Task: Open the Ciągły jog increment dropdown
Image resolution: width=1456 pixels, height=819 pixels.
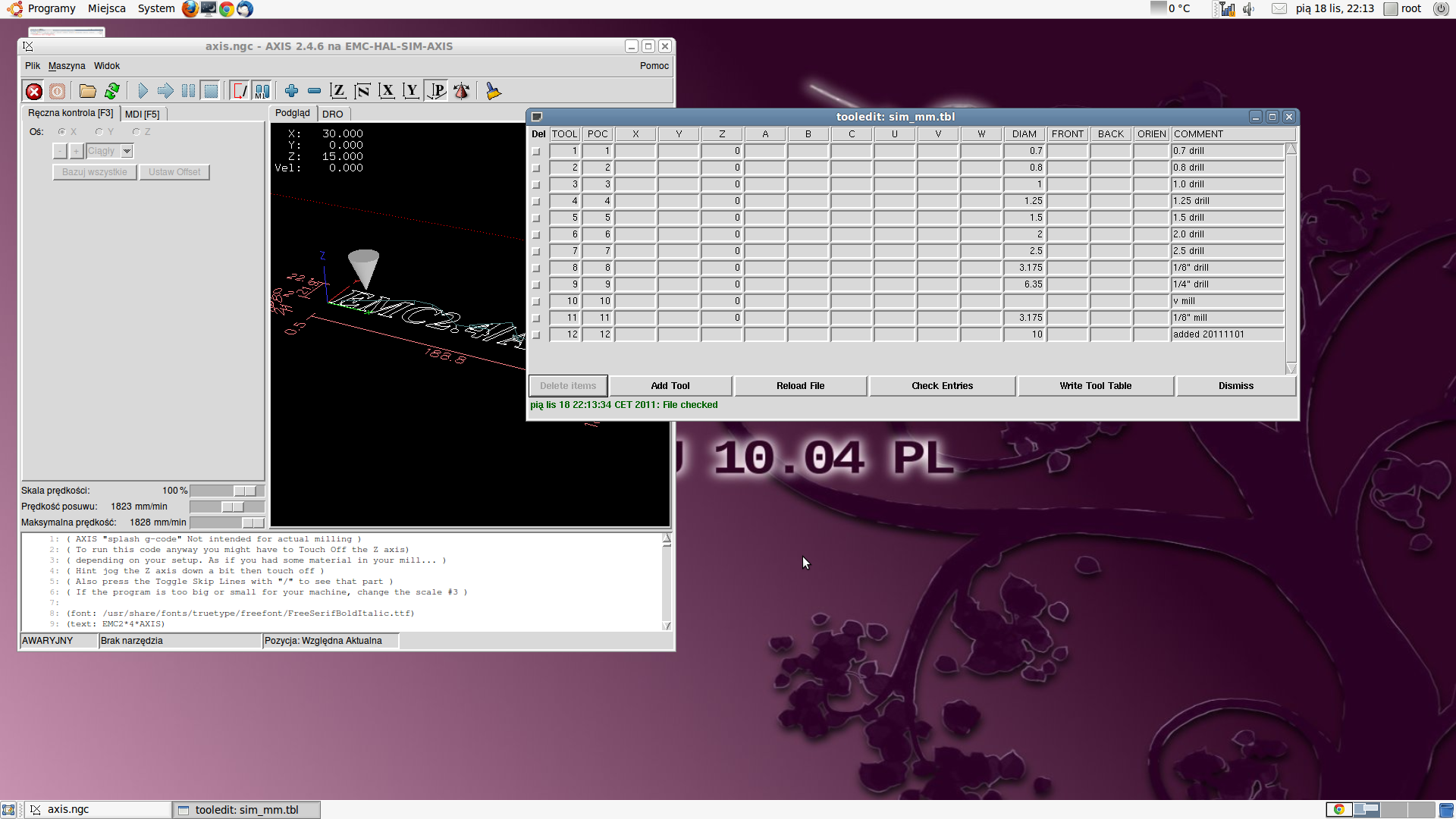Action: [x=127, y=151]
